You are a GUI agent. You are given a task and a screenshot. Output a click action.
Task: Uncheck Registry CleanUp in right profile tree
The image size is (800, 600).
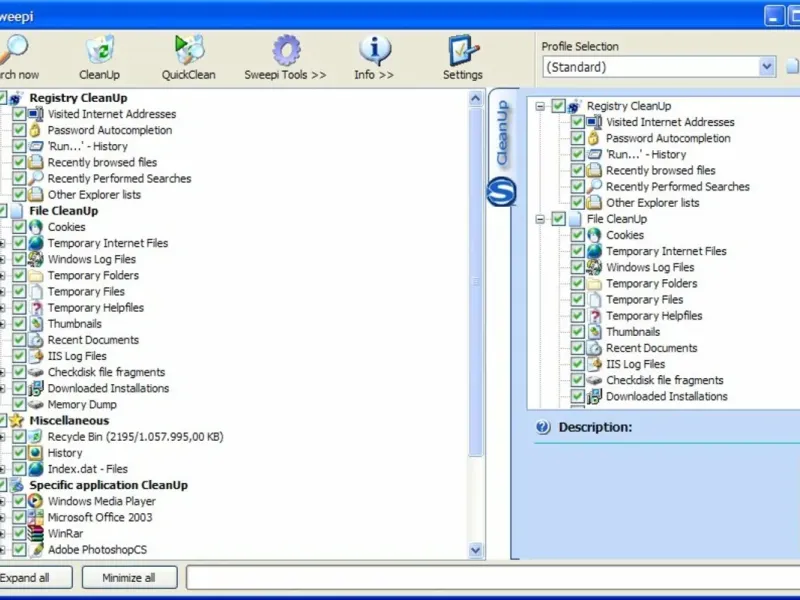pos(558,106)
